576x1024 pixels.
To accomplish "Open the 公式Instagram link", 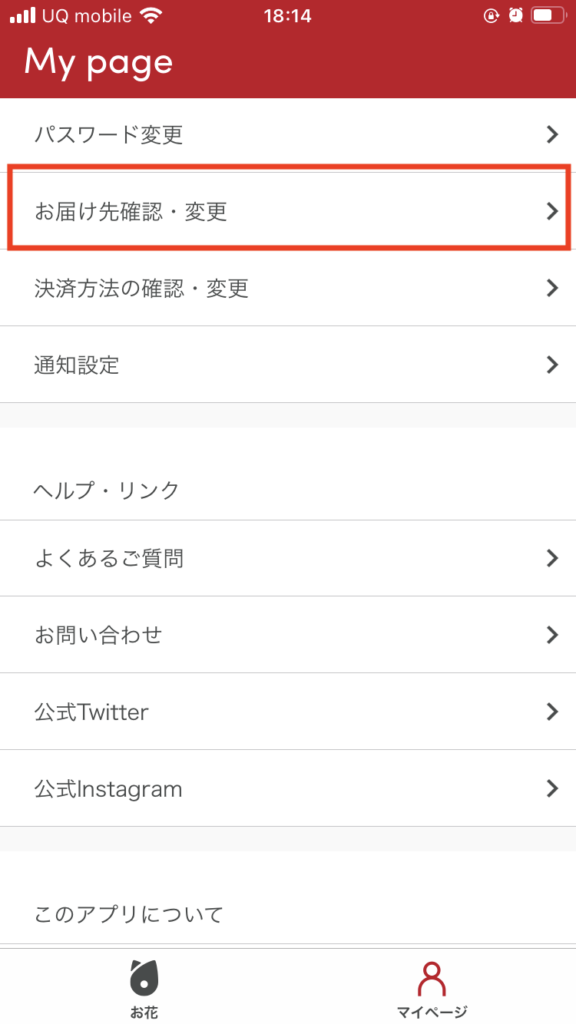I will [x=288, y=788].
